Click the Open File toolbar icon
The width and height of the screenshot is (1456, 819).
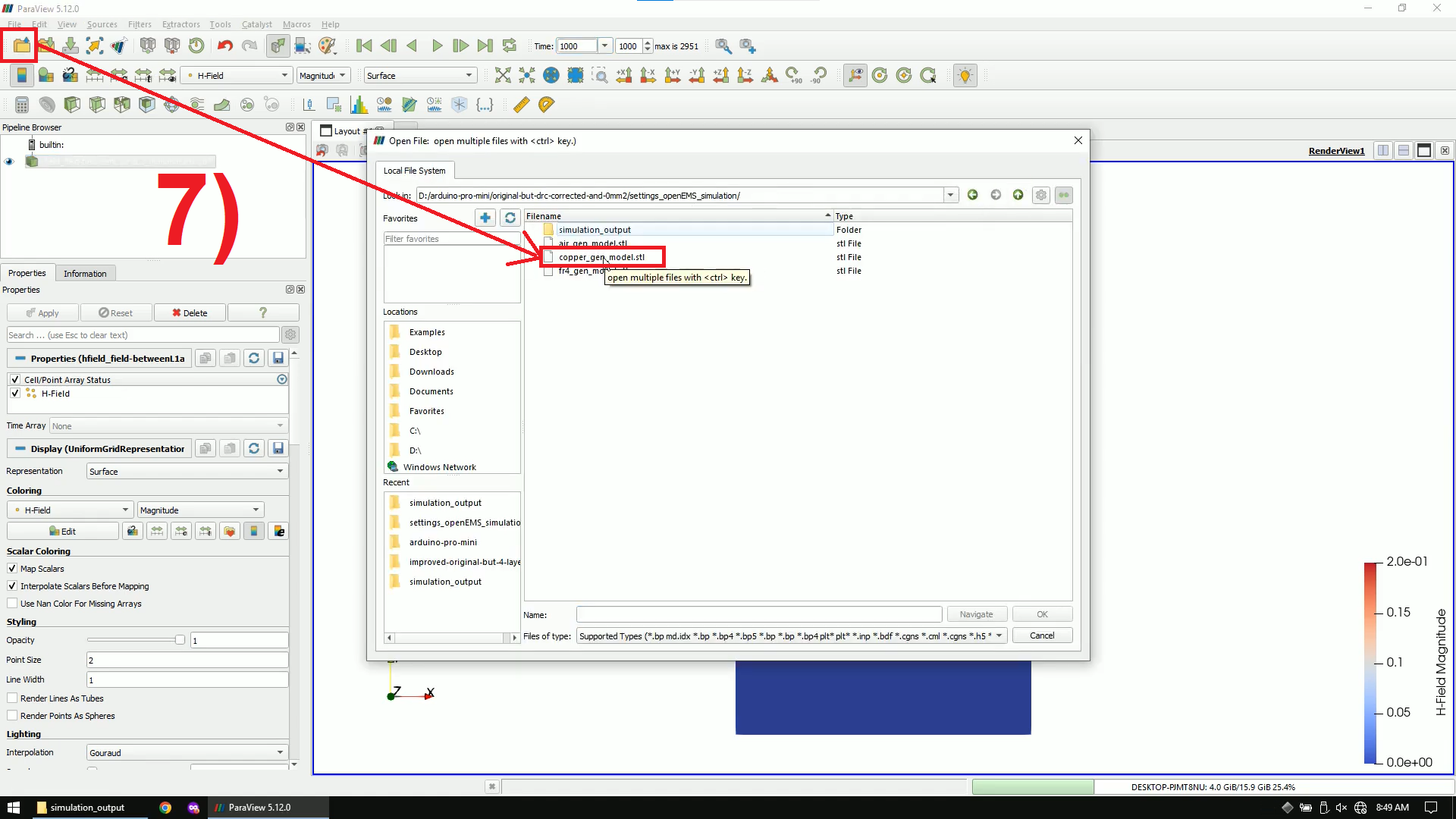click(x=20, y=45)
